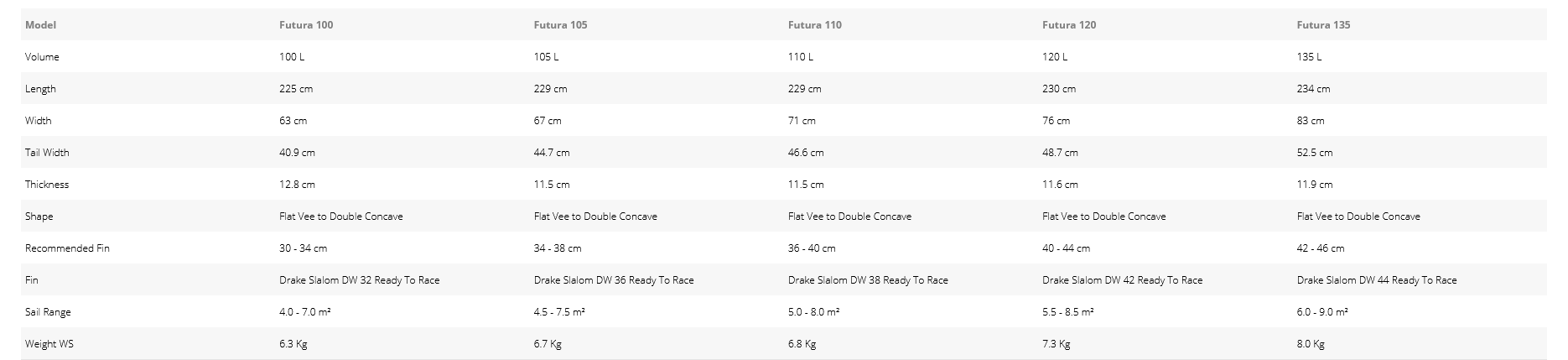Select the 5.0 - 8.0 m² sail range
The height and width of the screenshot is (360, 1568).
click(813, 312)
